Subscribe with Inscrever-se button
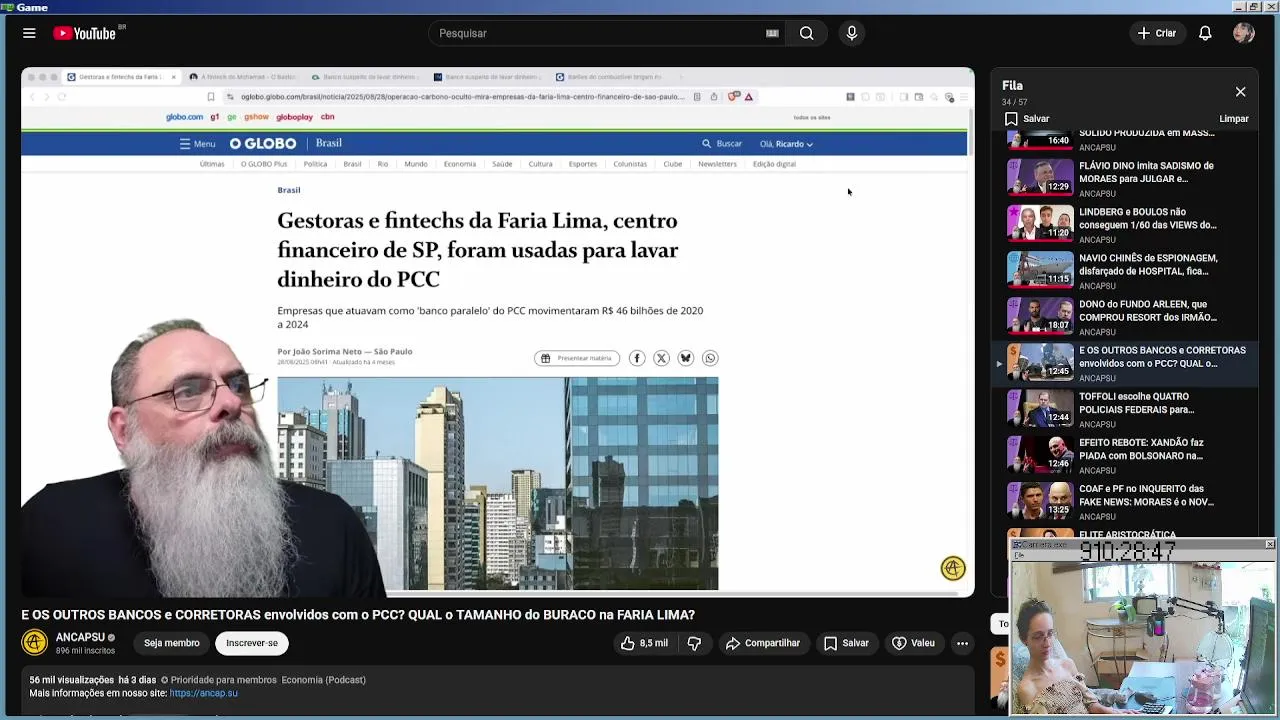The width and height of the screenshot is (1280, 720). 252,643
